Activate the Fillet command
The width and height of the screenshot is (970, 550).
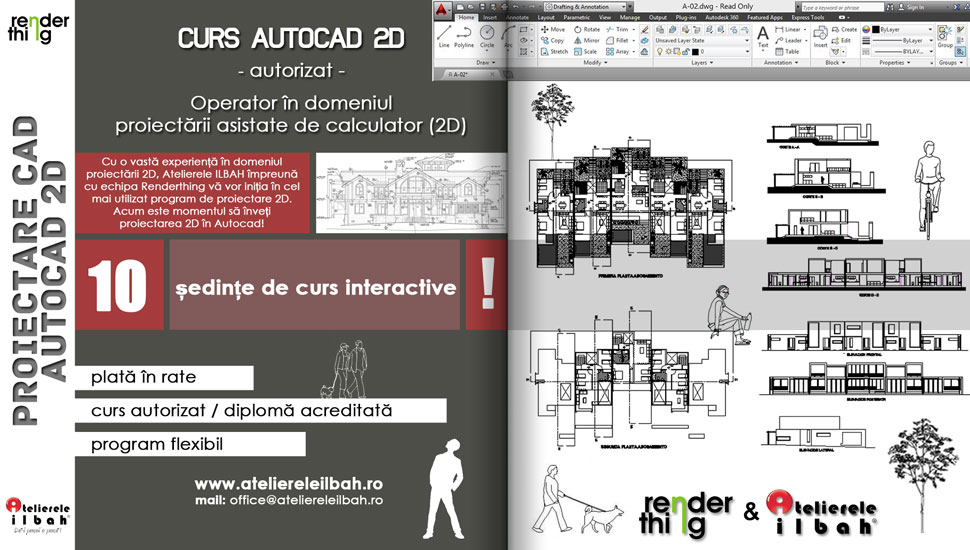click(x=617, y=41)
